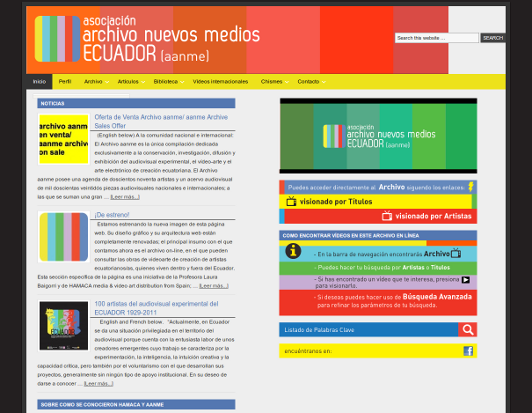Image resolution: width=532 pixels, height=413 pixels.
Task: Expand the Biblioteca menu dropdown
Action: [169, 82]
